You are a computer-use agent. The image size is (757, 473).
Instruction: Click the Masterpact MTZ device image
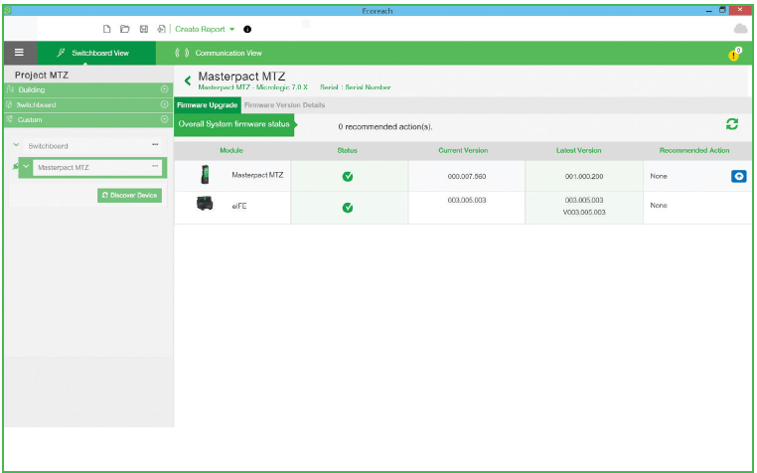[x=205, y=175]
